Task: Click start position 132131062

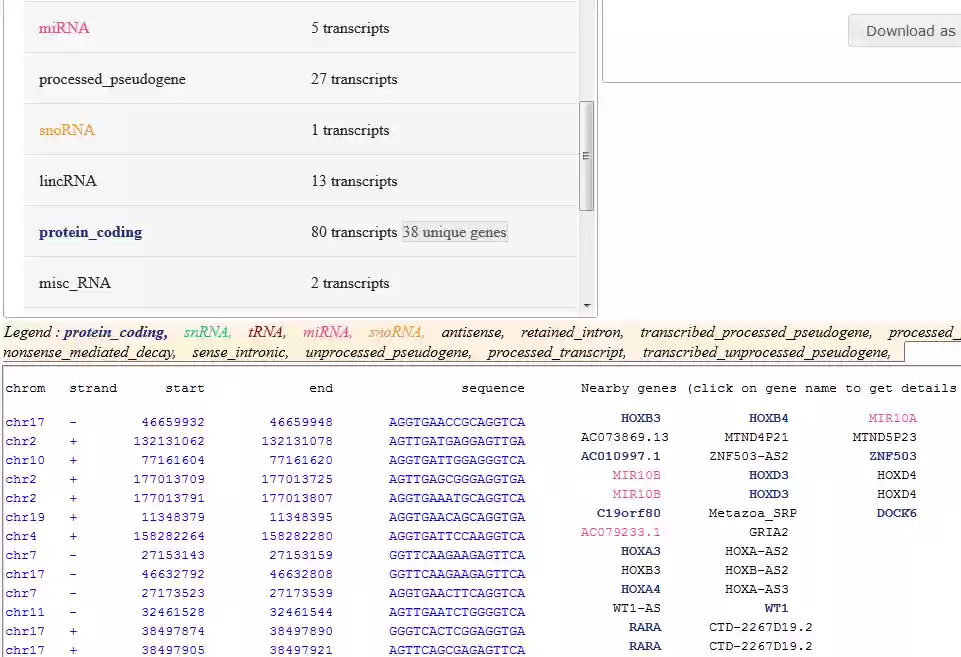Action: pos(169,441)
